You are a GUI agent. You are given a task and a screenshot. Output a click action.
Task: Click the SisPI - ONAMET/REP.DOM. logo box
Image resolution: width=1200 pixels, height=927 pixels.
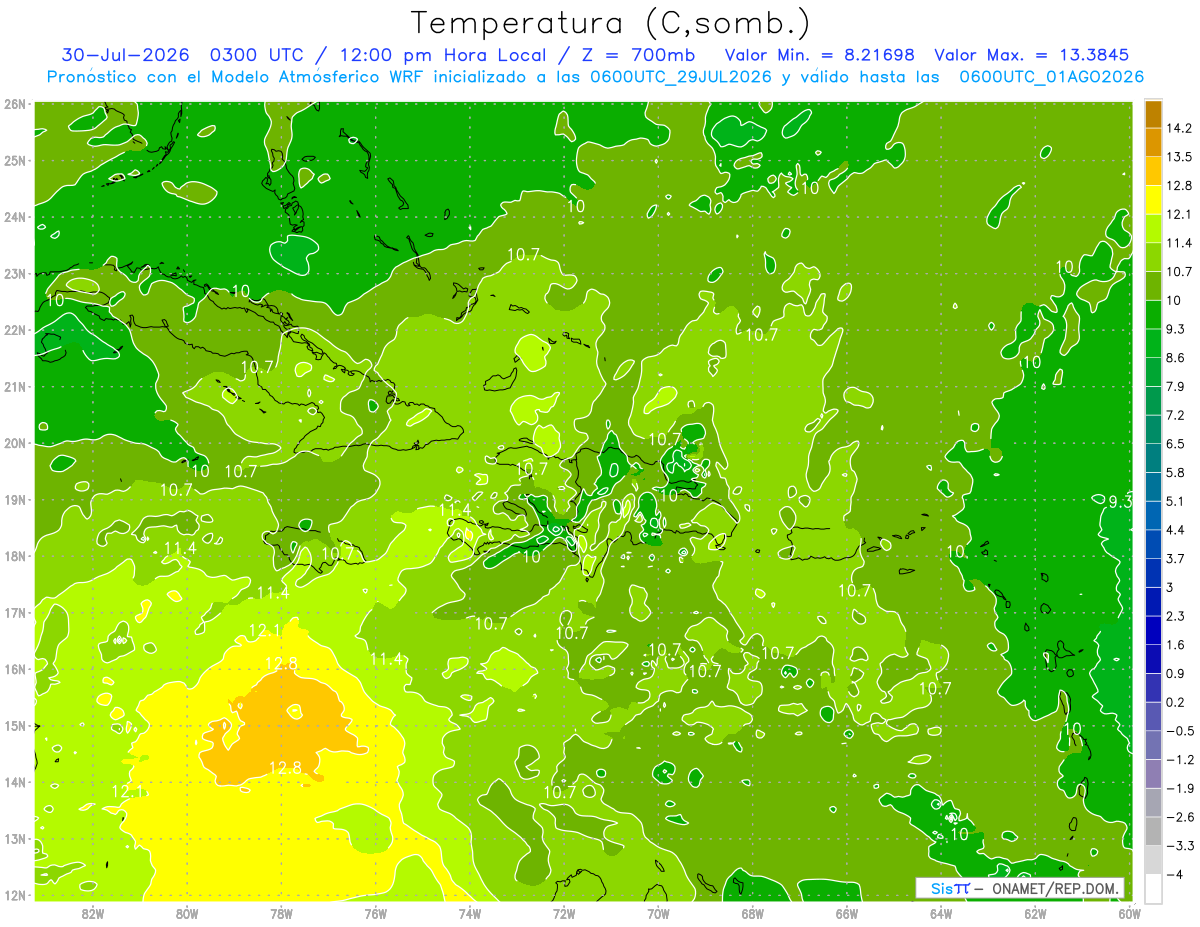click(x=1020, y=888)
